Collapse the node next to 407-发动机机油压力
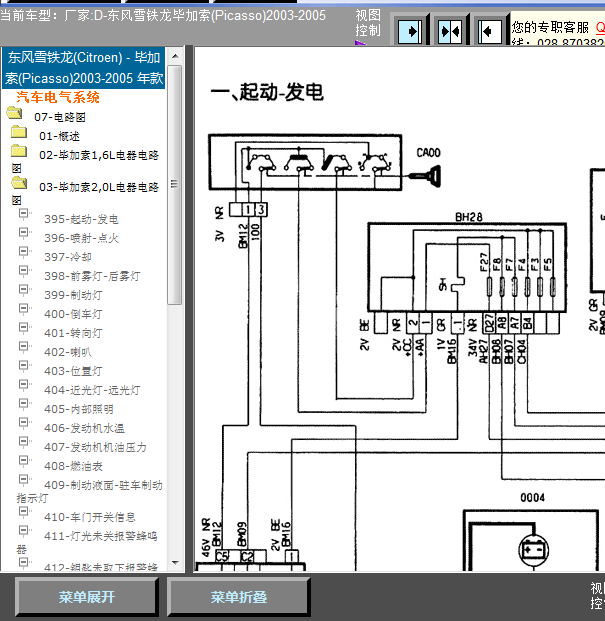This screenshot has width=605, height=621. pyautogui.click(x=24, y=442)
